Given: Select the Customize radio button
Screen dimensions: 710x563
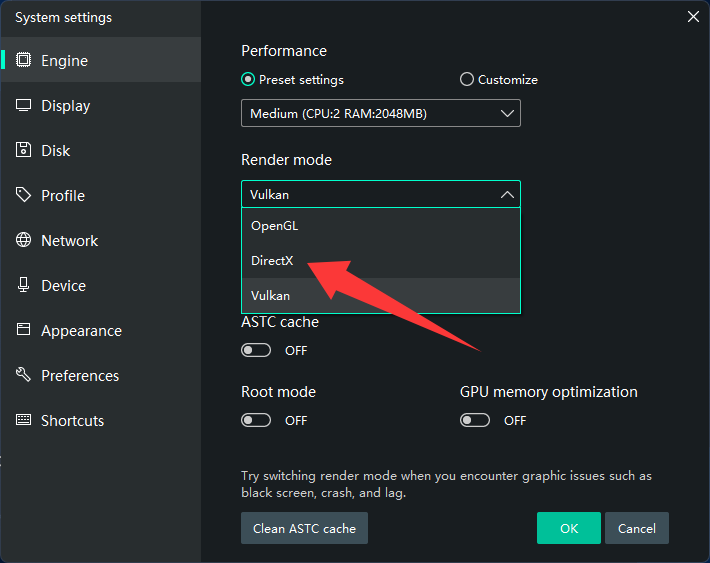Looking at the screenshot, I should (467, 80).
